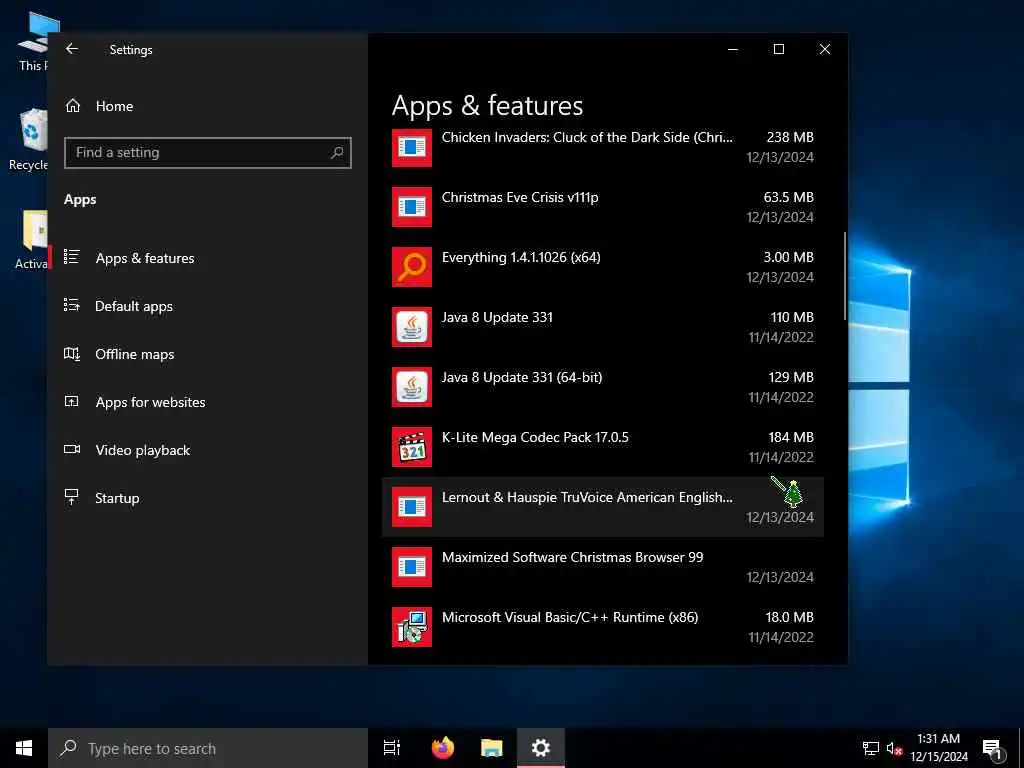Click the Java 8 Update 331 (64-bit) icon
Viewport: 1024px width, 768px height.
tap(411, 387)
